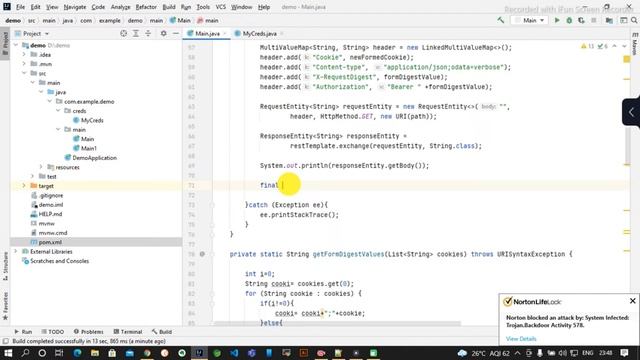Go to previous highlighted error arrow
The image size is (640, 360).
click(x=615, y=47)
